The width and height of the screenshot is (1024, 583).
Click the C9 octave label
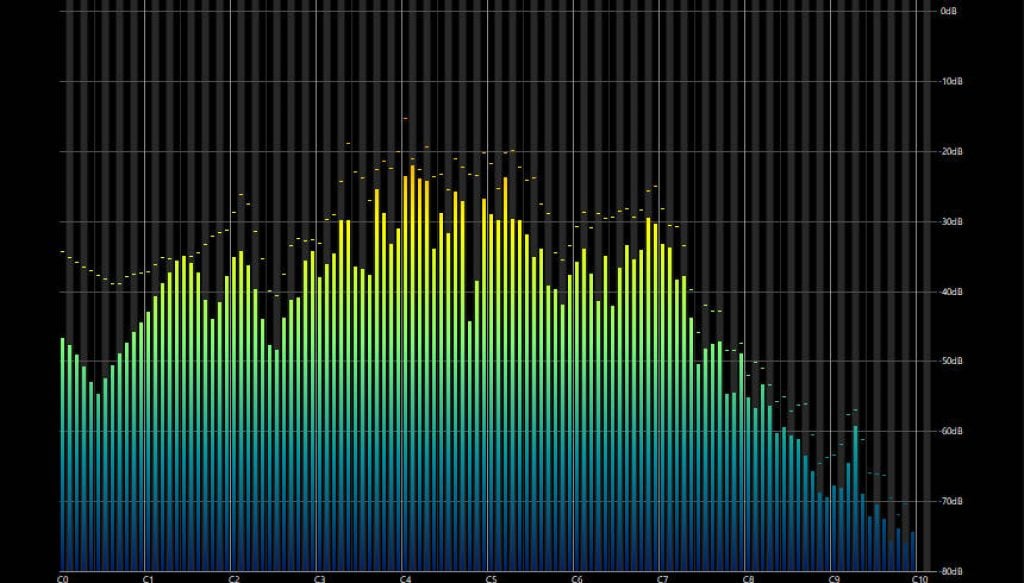point(836,577)
